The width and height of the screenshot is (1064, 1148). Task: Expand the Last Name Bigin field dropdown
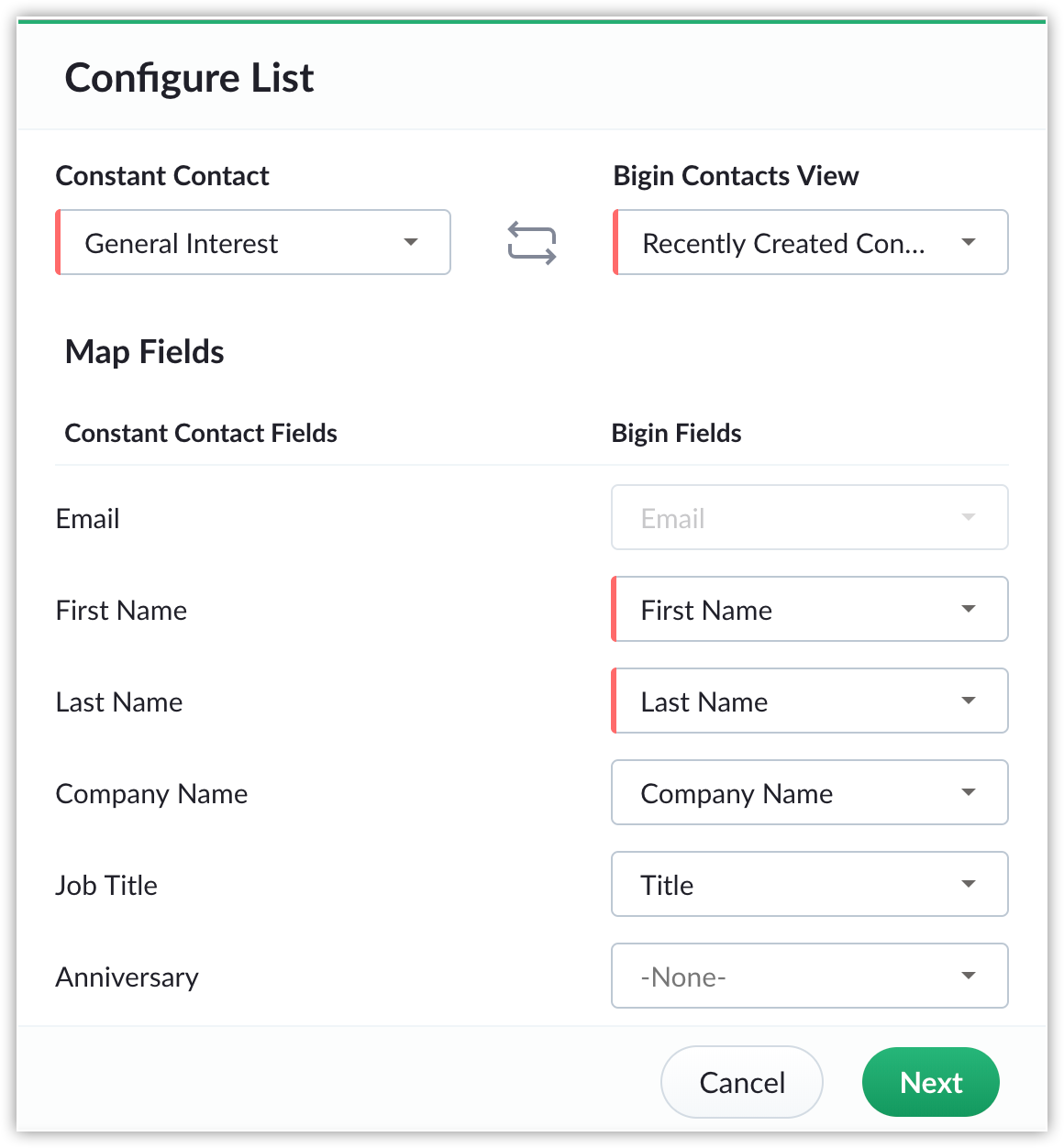(x=810, y=701)
